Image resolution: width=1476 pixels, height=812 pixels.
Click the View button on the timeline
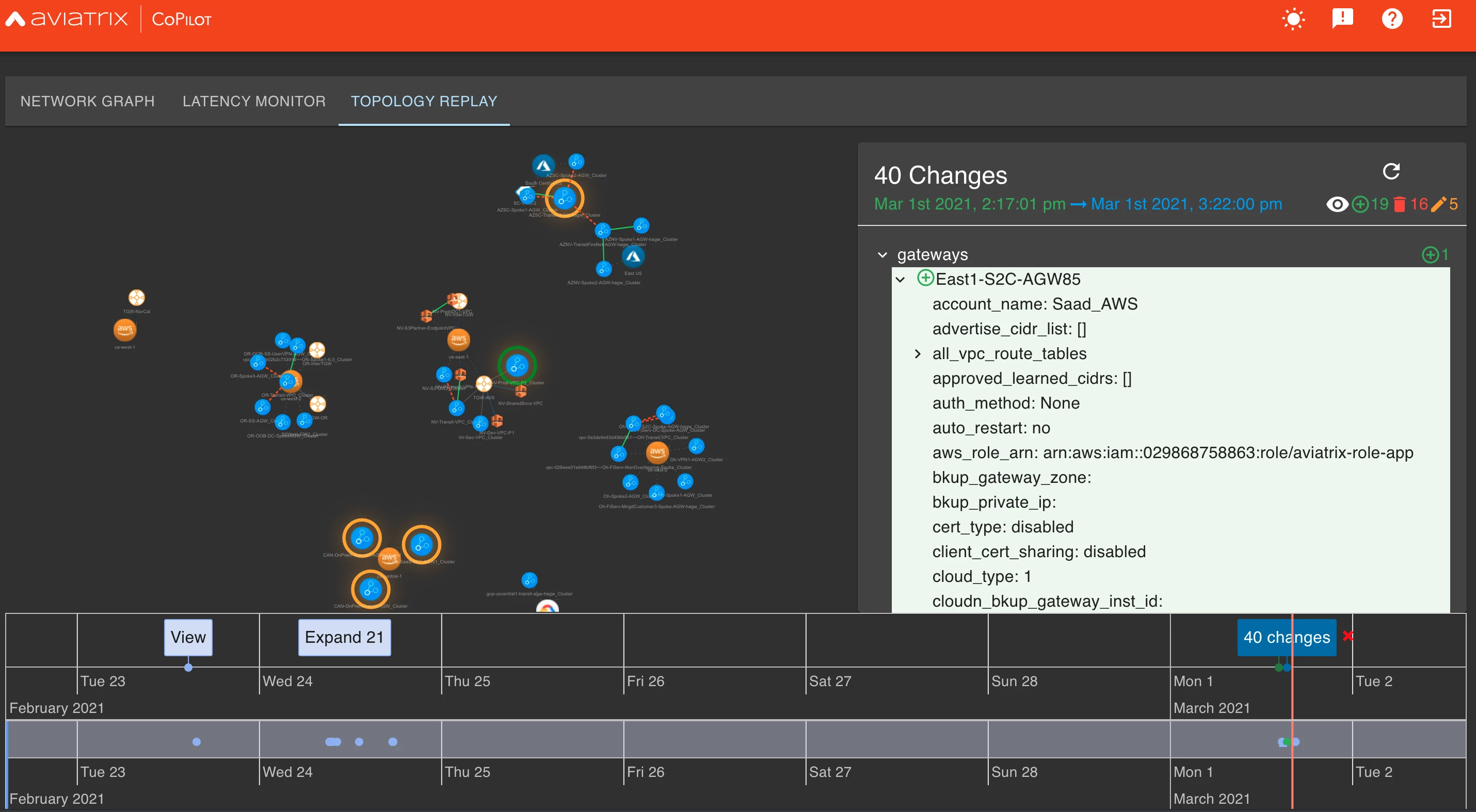point(188,637)
